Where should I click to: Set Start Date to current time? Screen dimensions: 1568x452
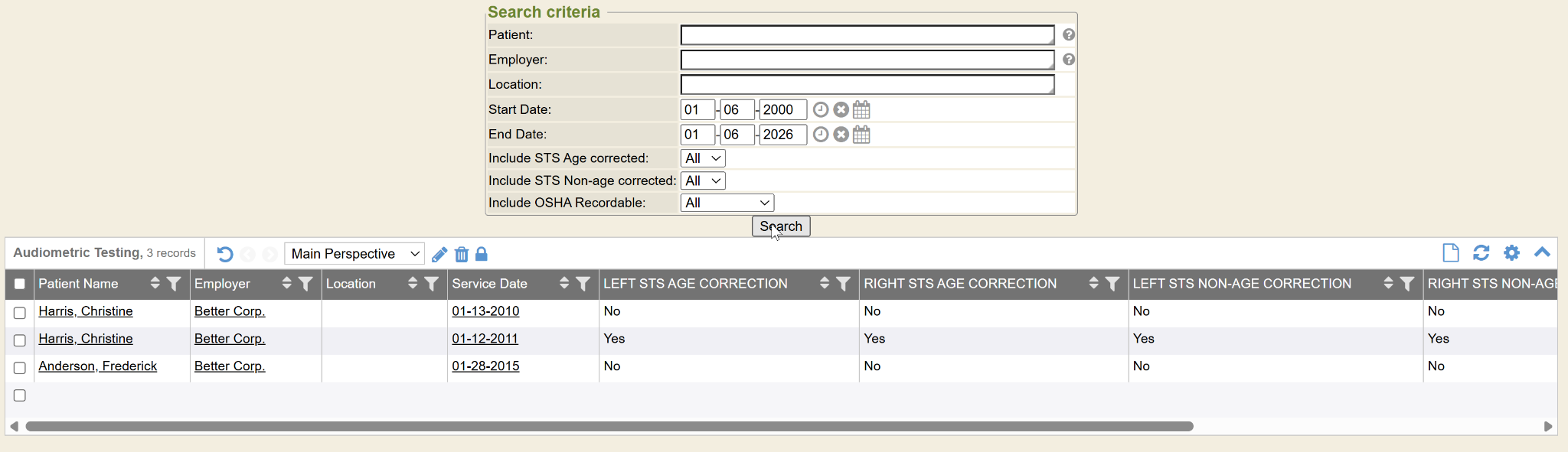pyautogui.click(x=821, y=109)
